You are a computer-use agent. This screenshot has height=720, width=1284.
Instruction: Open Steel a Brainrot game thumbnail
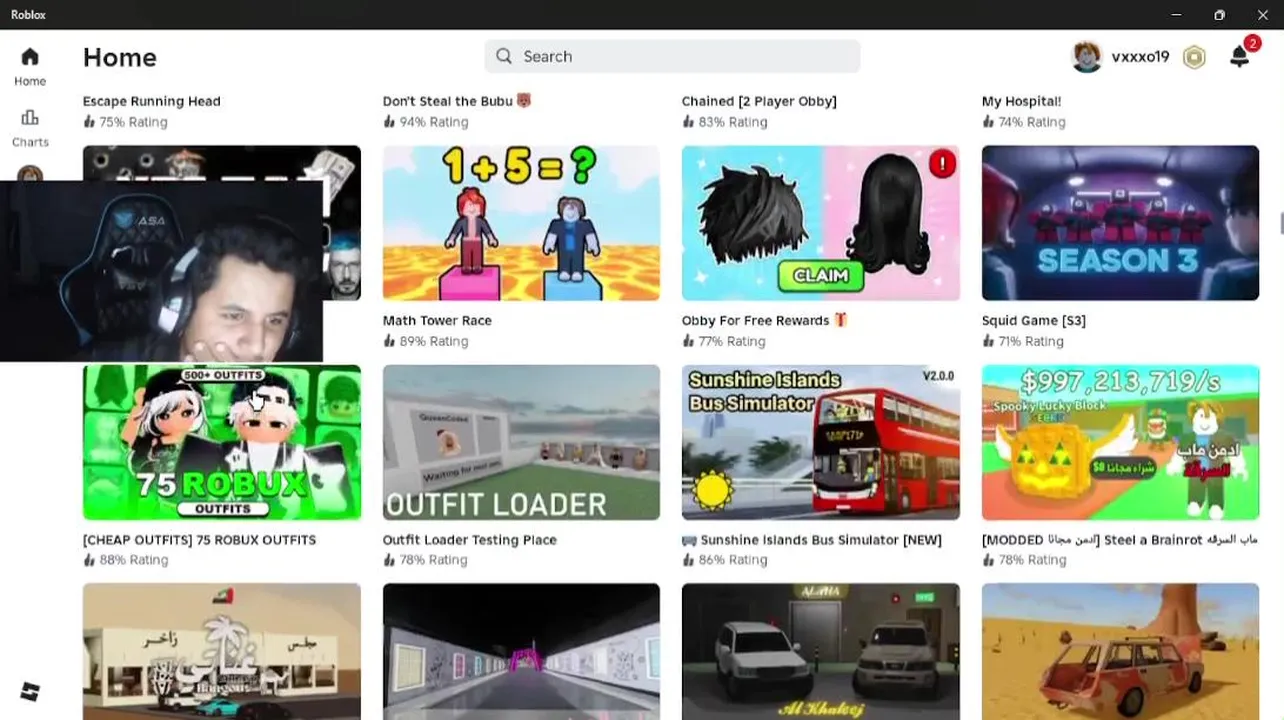pyautogui.click(x=1120, y=442)
